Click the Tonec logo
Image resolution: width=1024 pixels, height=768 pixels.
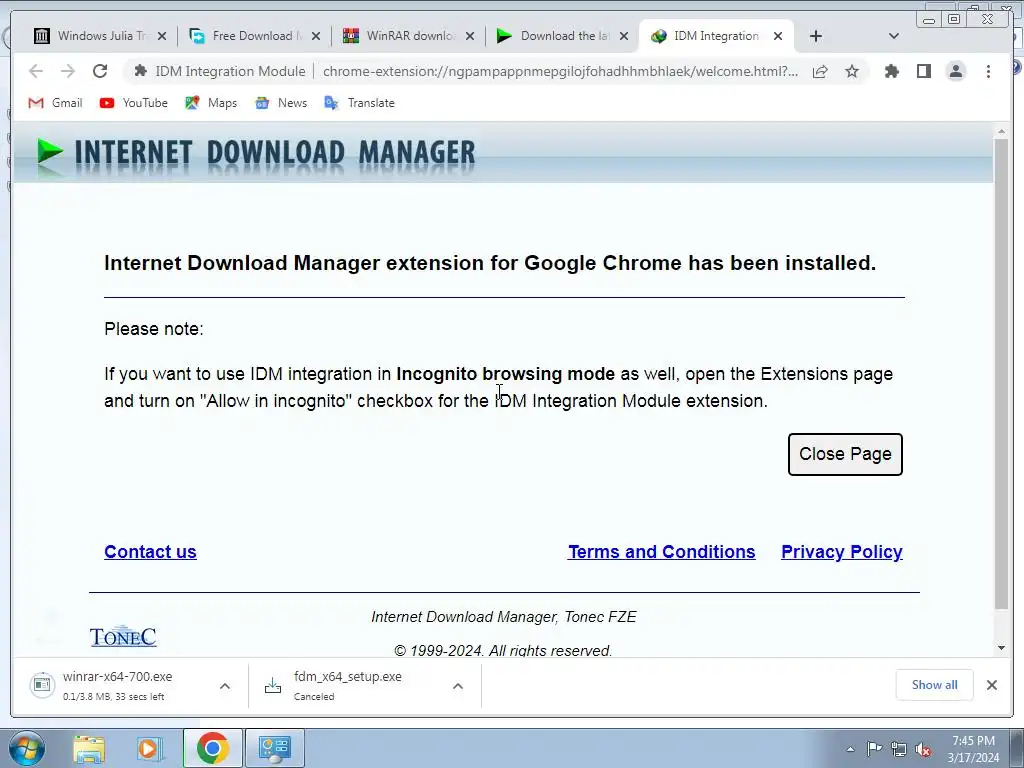123,637
